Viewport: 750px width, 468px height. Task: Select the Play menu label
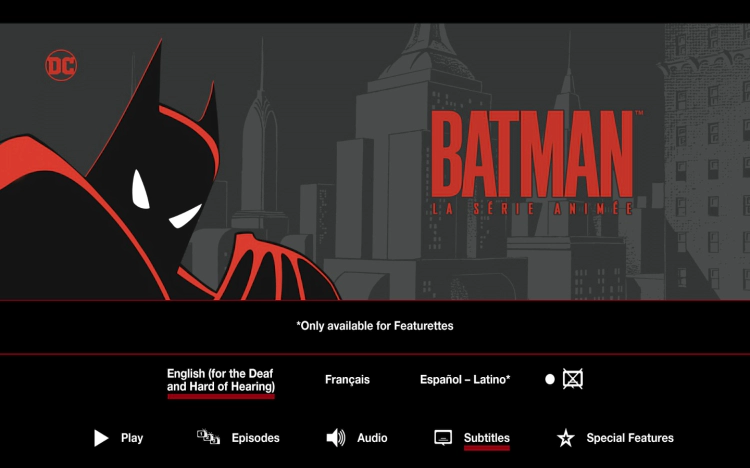click(x=132, y=438)
